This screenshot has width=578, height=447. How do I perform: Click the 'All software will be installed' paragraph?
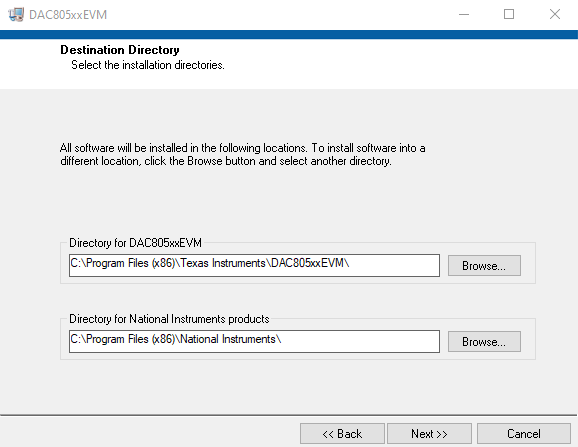pos(243,154)
